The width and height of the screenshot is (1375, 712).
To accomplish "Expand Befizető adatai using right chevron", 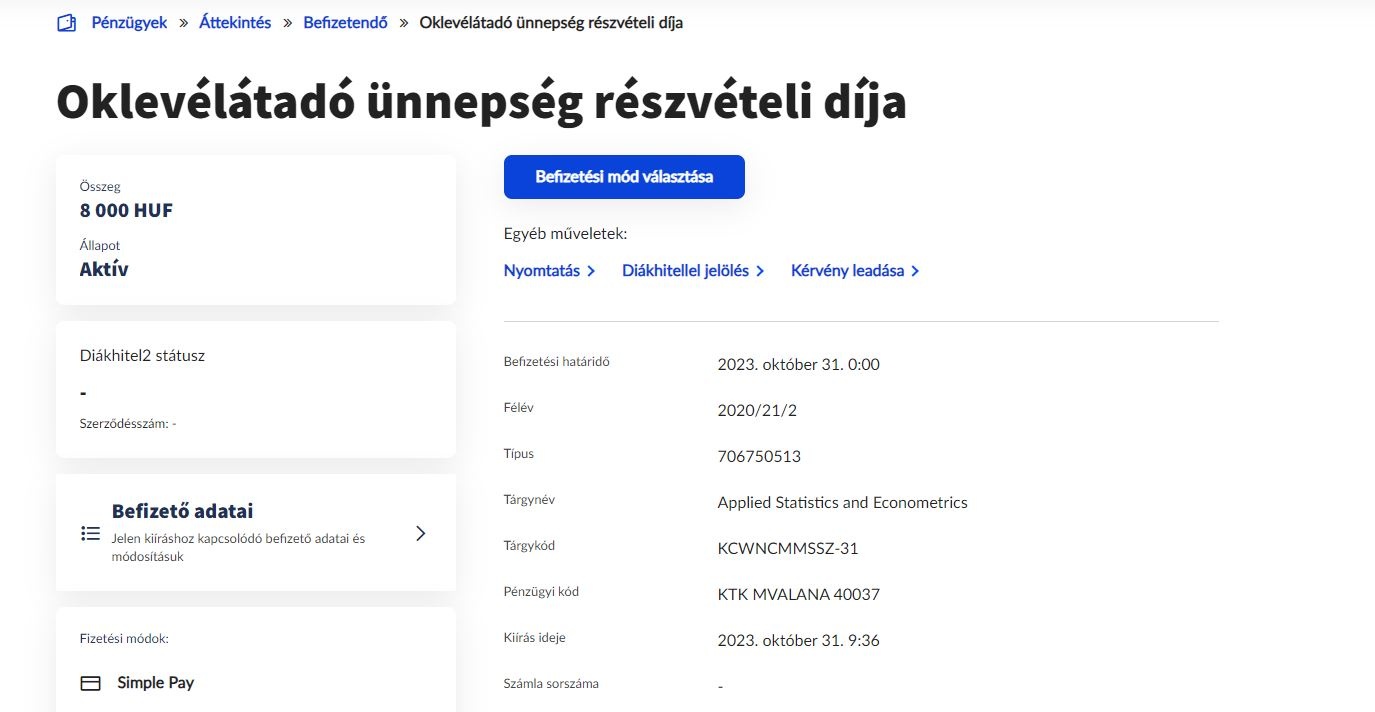I will tap(420, 533).
